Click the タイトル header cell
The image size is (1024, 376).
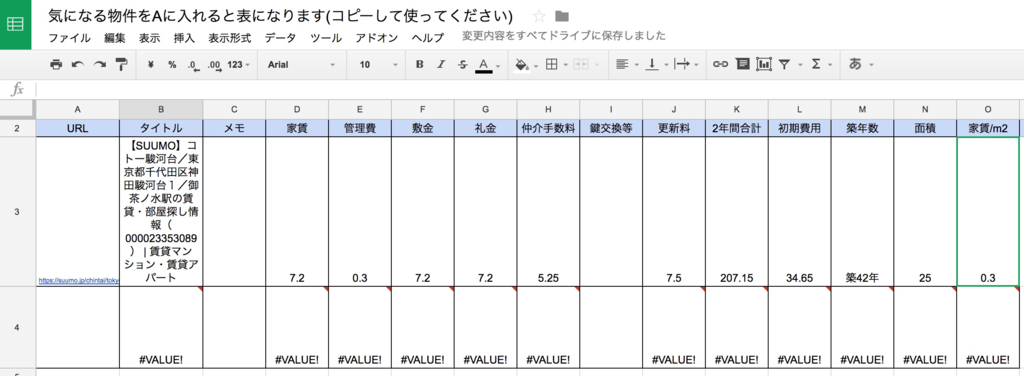pos(161,128)
